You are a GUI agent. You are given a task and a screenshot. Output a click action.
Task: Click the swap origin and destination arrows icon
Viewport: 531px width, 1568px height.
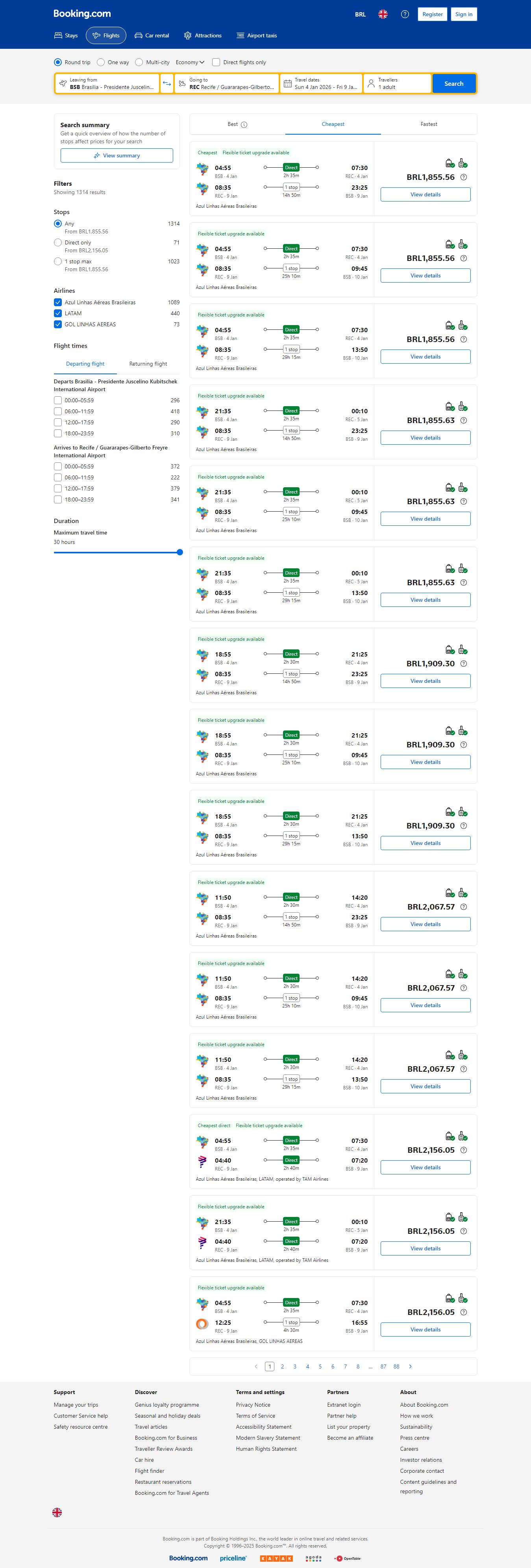[167, 83]
